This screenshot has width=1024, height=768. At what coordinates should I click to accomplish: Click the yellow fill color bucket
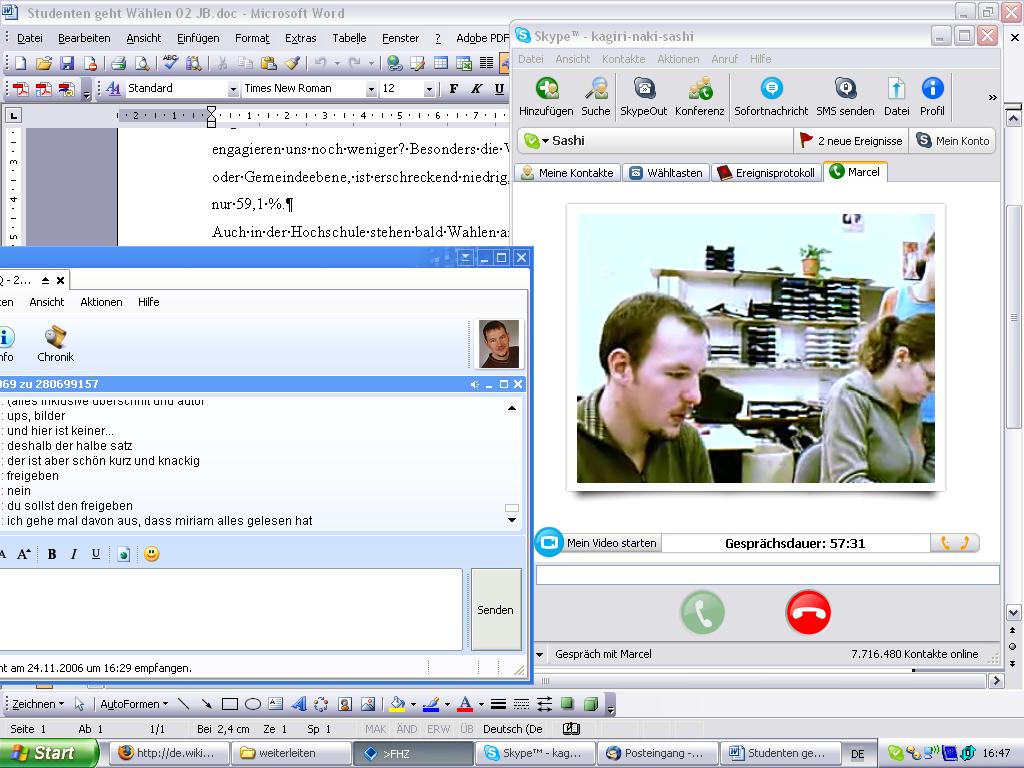point(396,704)
